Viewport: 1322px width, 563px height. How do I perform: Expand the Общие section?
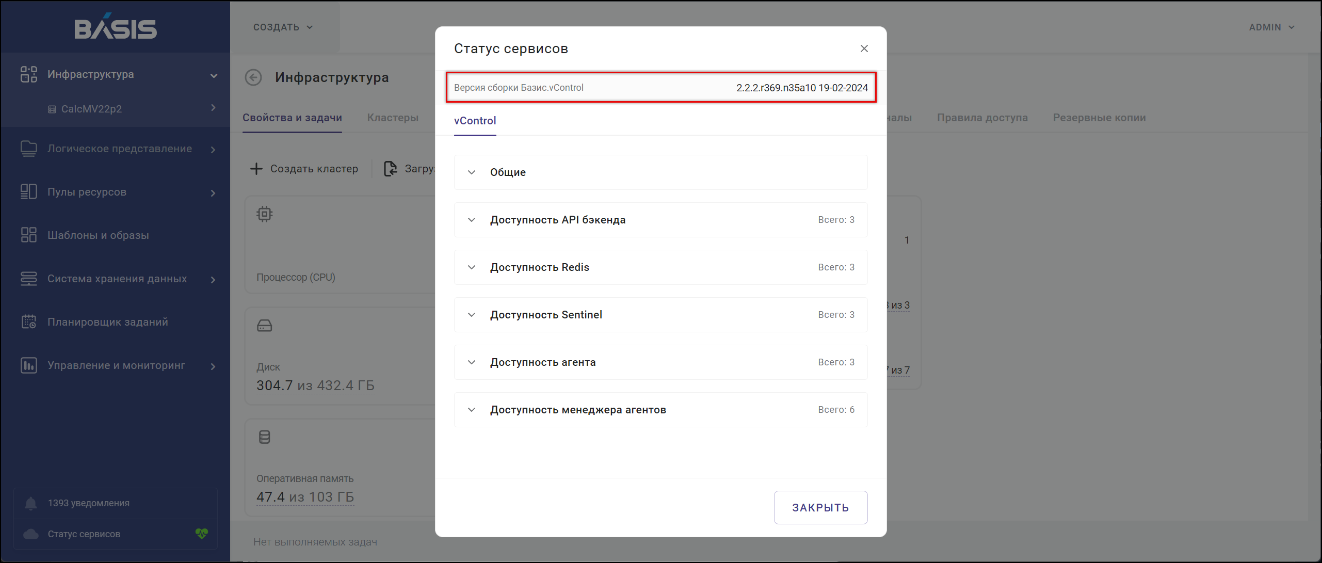(x=472, y=172)
